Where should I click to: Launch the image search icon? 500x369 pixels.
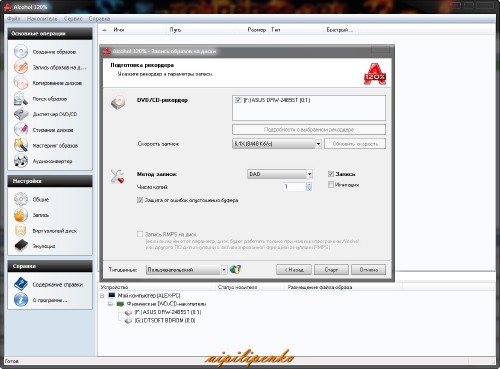[21, 99]
